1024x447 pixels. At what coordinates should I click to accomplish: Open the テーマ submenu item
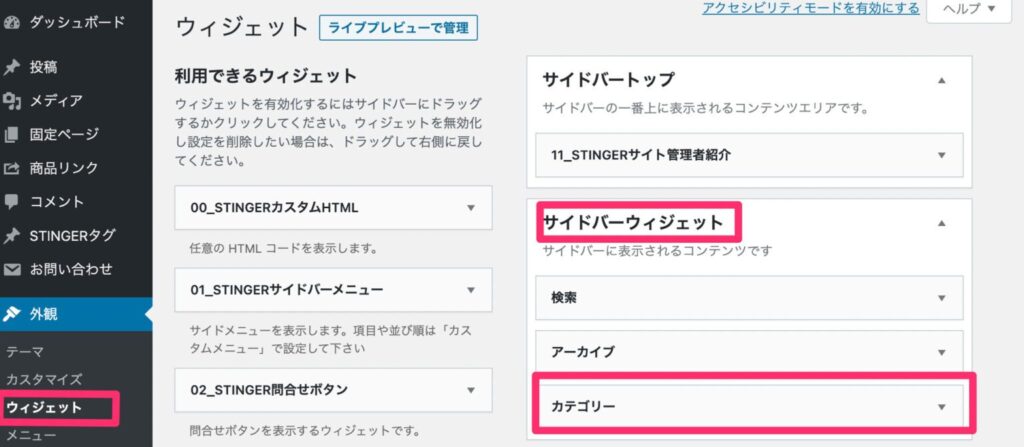click(25, 352)
